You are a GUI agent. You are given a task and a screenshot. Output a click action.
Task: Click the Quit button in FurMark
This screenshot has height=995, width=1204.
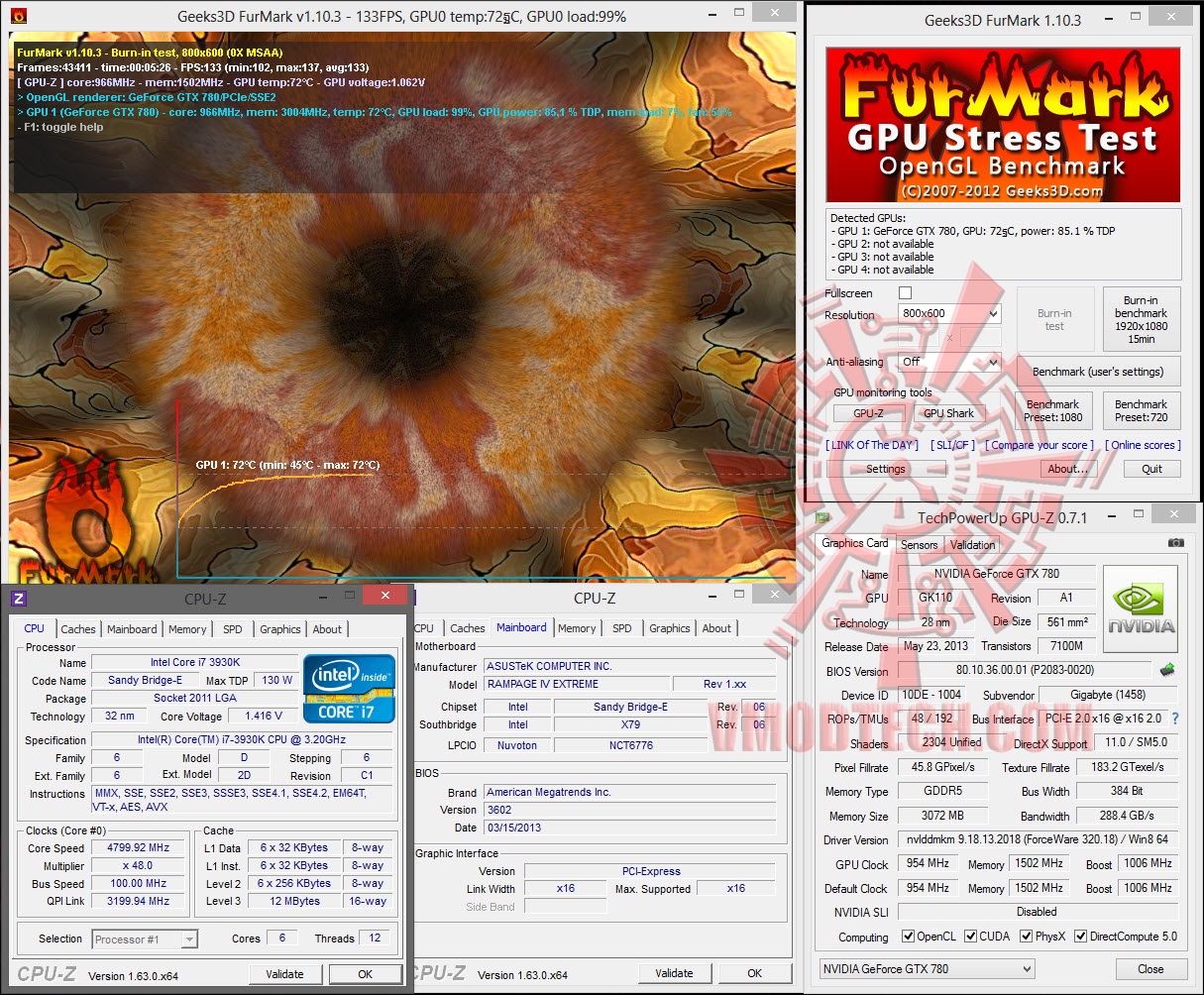coord(1151,469)
